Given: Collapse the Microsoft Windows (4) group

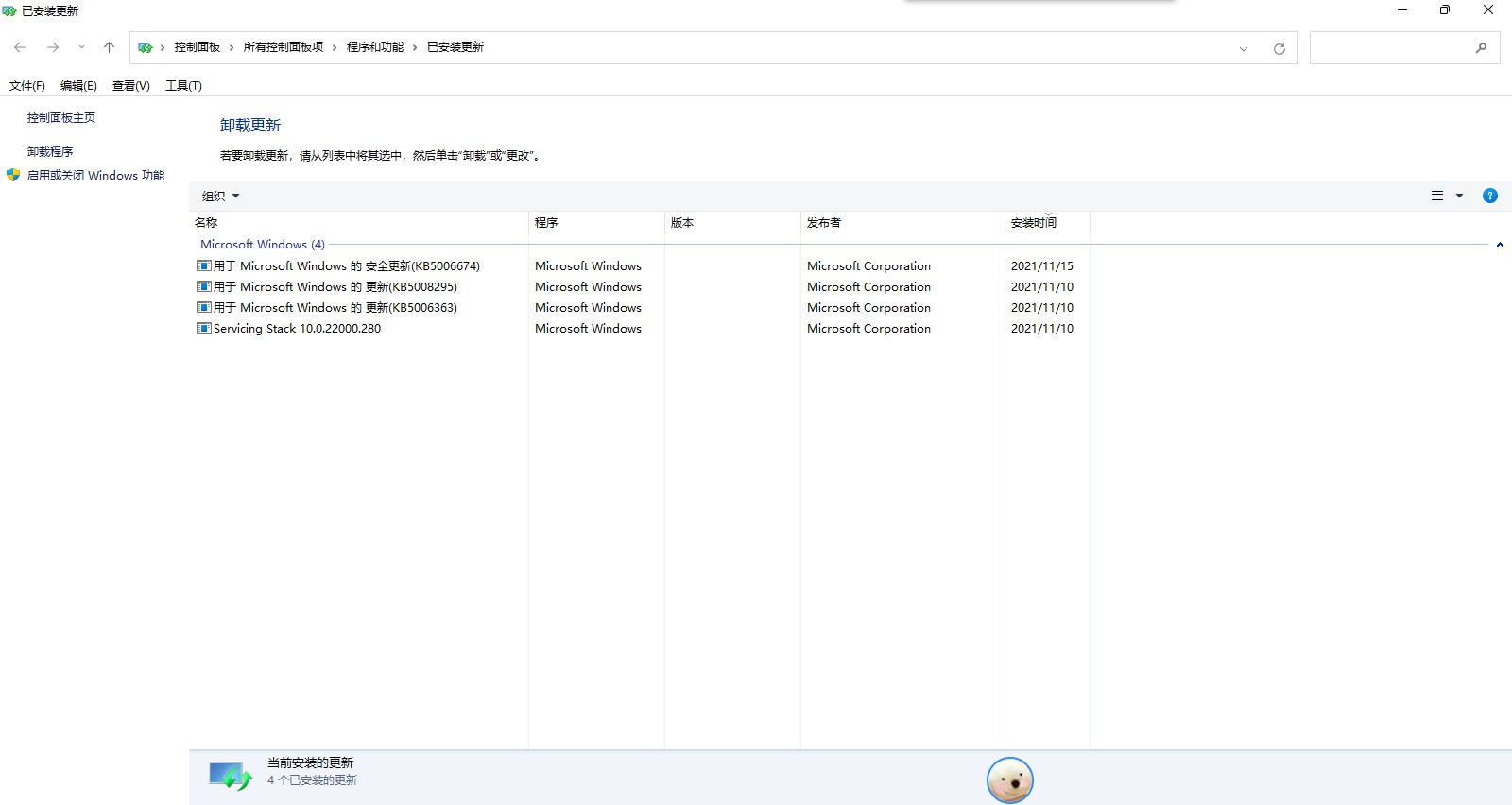Looking at the screenshot, I should click(x=1500, y=245).
